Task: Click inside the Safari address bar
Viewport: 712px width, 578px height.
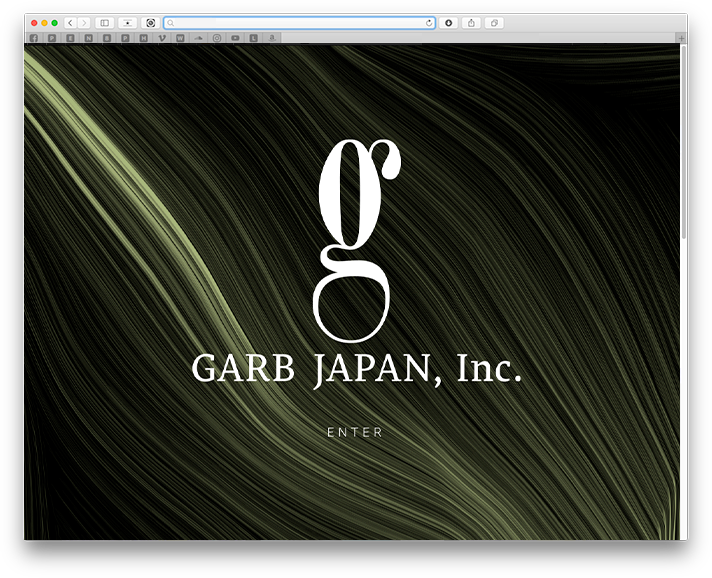Action: (299, 23)
